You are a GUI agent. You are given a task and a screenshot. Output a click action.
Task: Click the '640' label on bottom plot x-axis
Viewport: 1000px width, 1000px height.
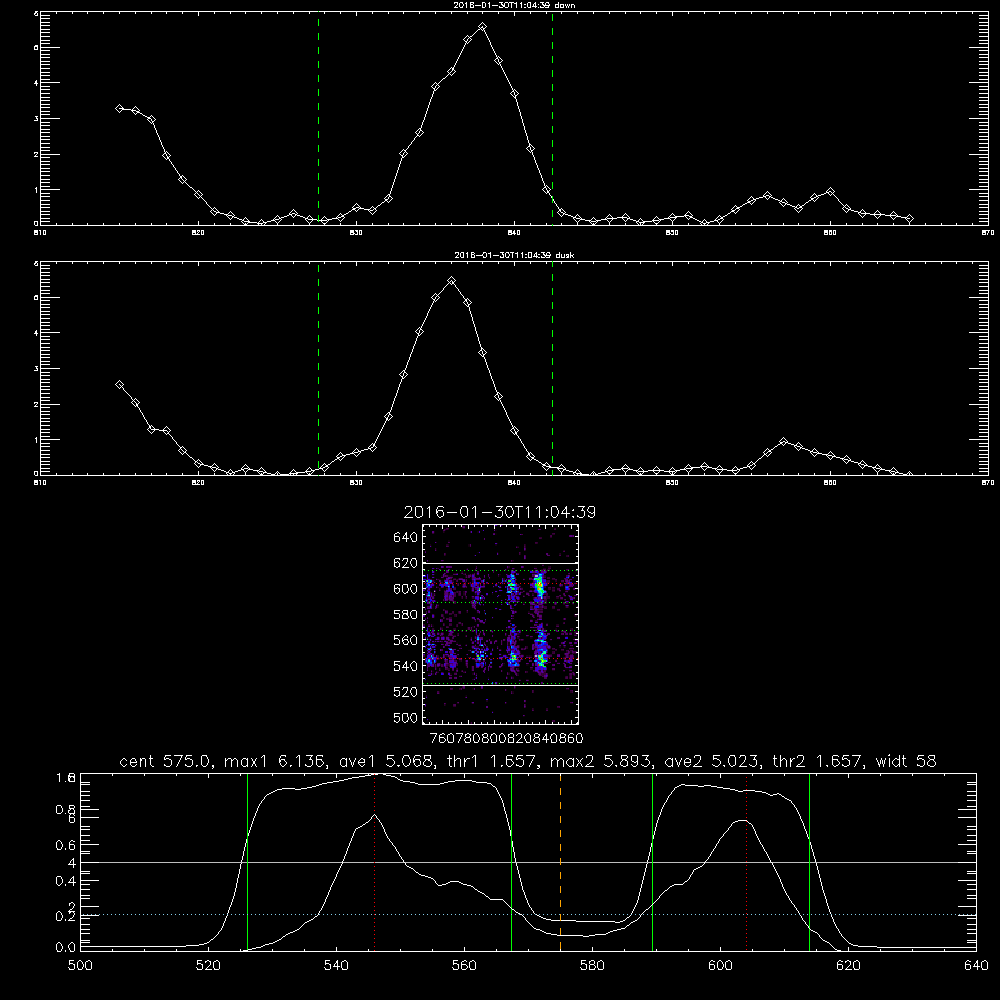pos(976,966)
